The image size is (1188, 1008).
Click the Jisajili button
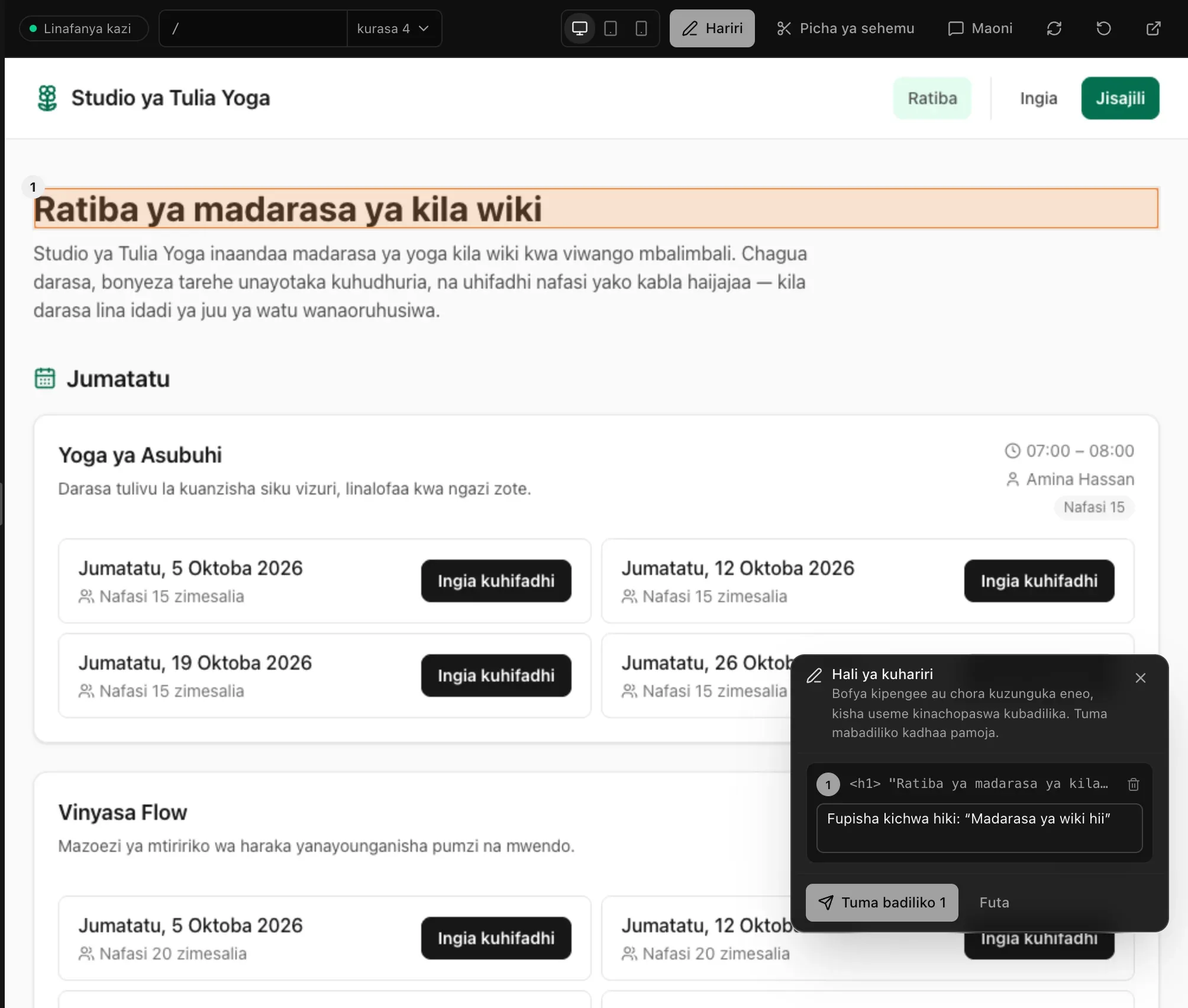click(x=1121, y=98)
